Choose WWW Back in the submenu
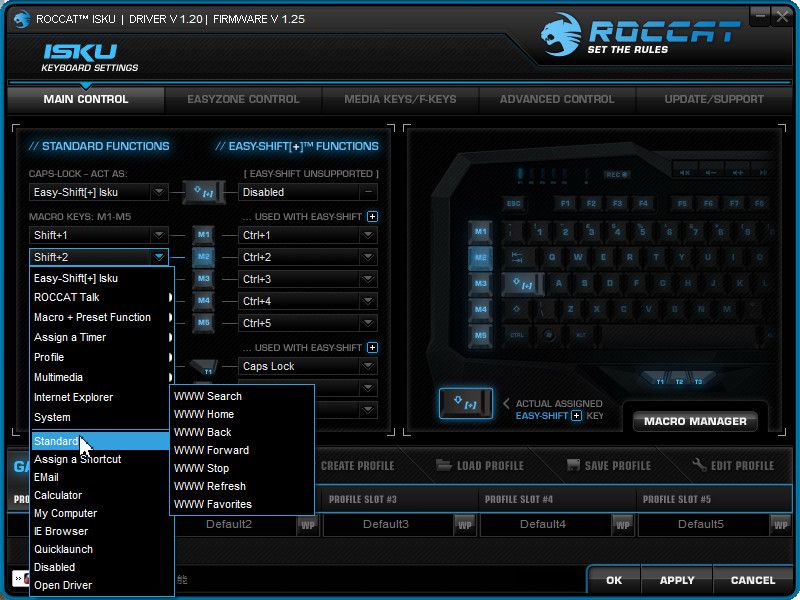Screen dimensions: 800x600 242,432
